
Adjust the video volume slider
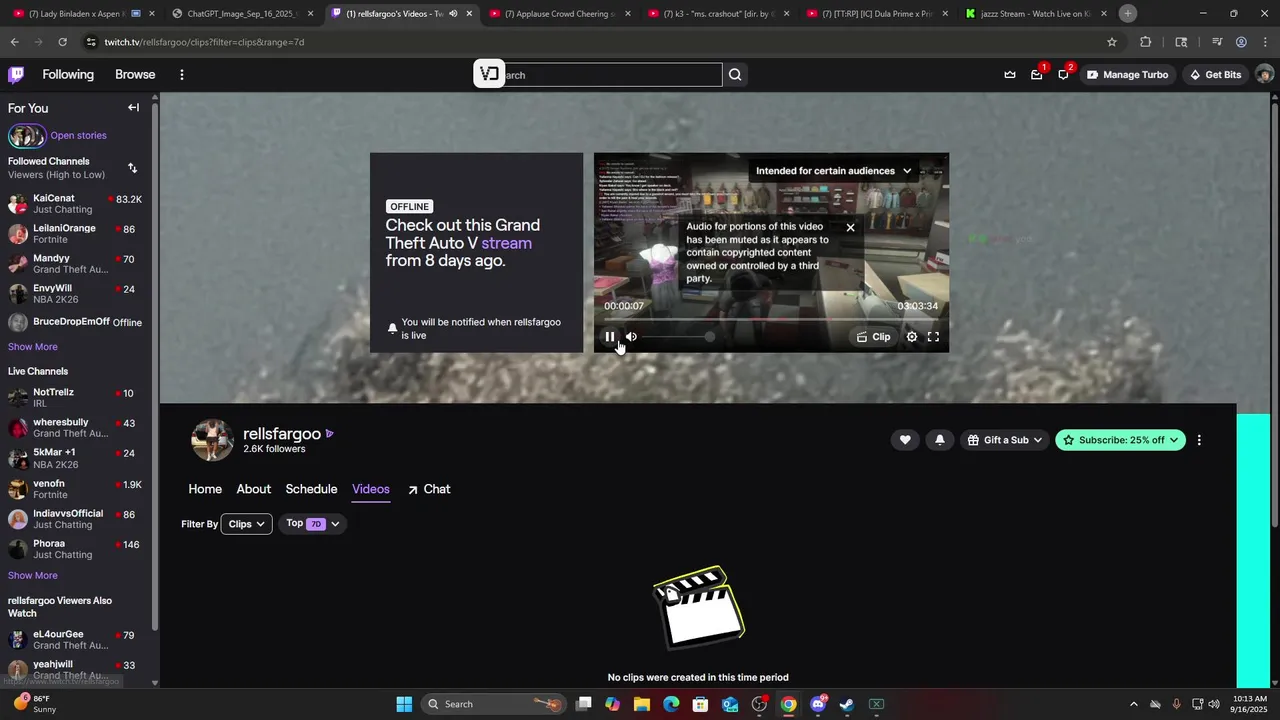click(677, 337)
